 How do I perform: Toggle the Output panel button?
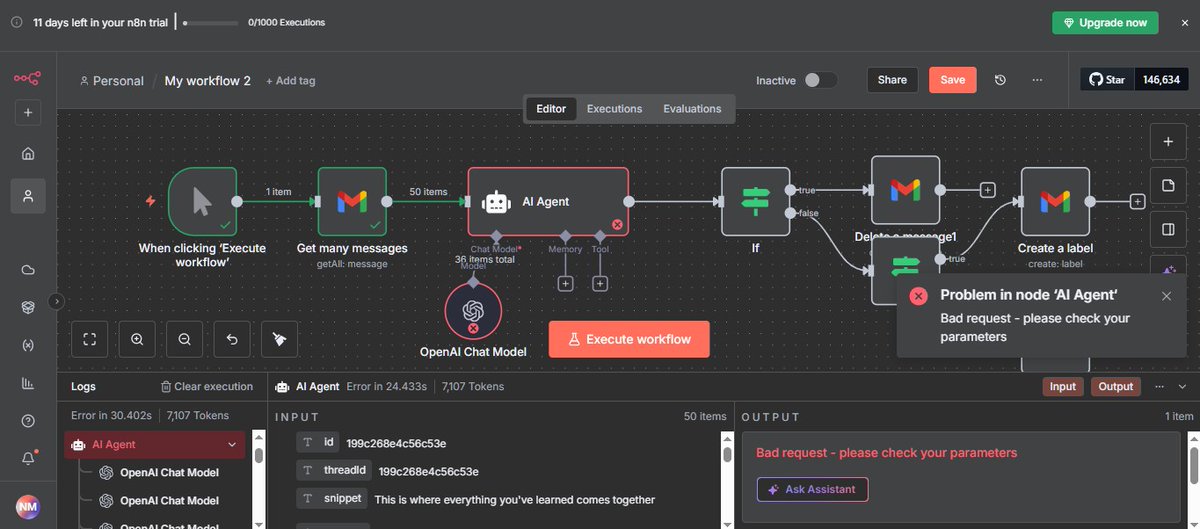tap(1115, 386)
